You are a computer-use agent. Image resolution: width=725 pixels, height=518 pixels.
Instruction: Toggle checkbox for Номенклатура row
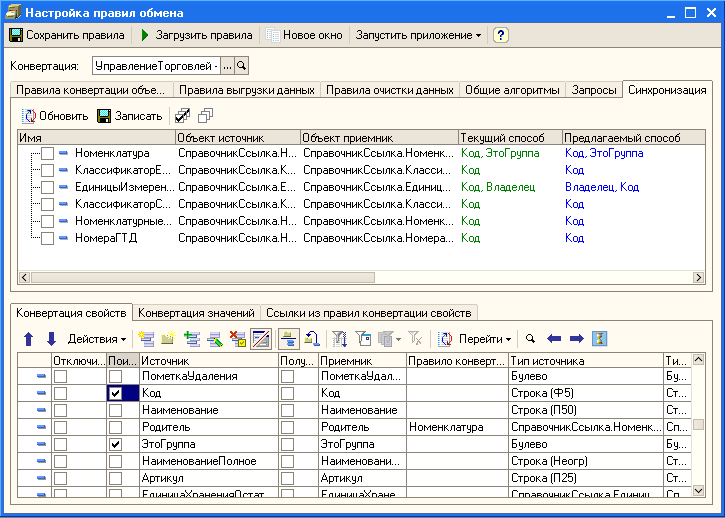click(48, 153)
